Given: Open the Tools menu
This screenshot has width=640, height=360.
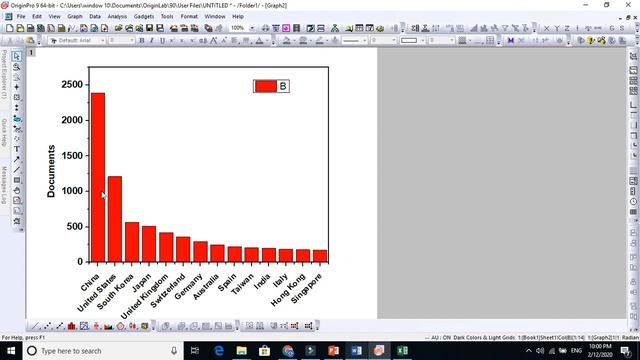Looking at the screenshot, I should [167, 17].
